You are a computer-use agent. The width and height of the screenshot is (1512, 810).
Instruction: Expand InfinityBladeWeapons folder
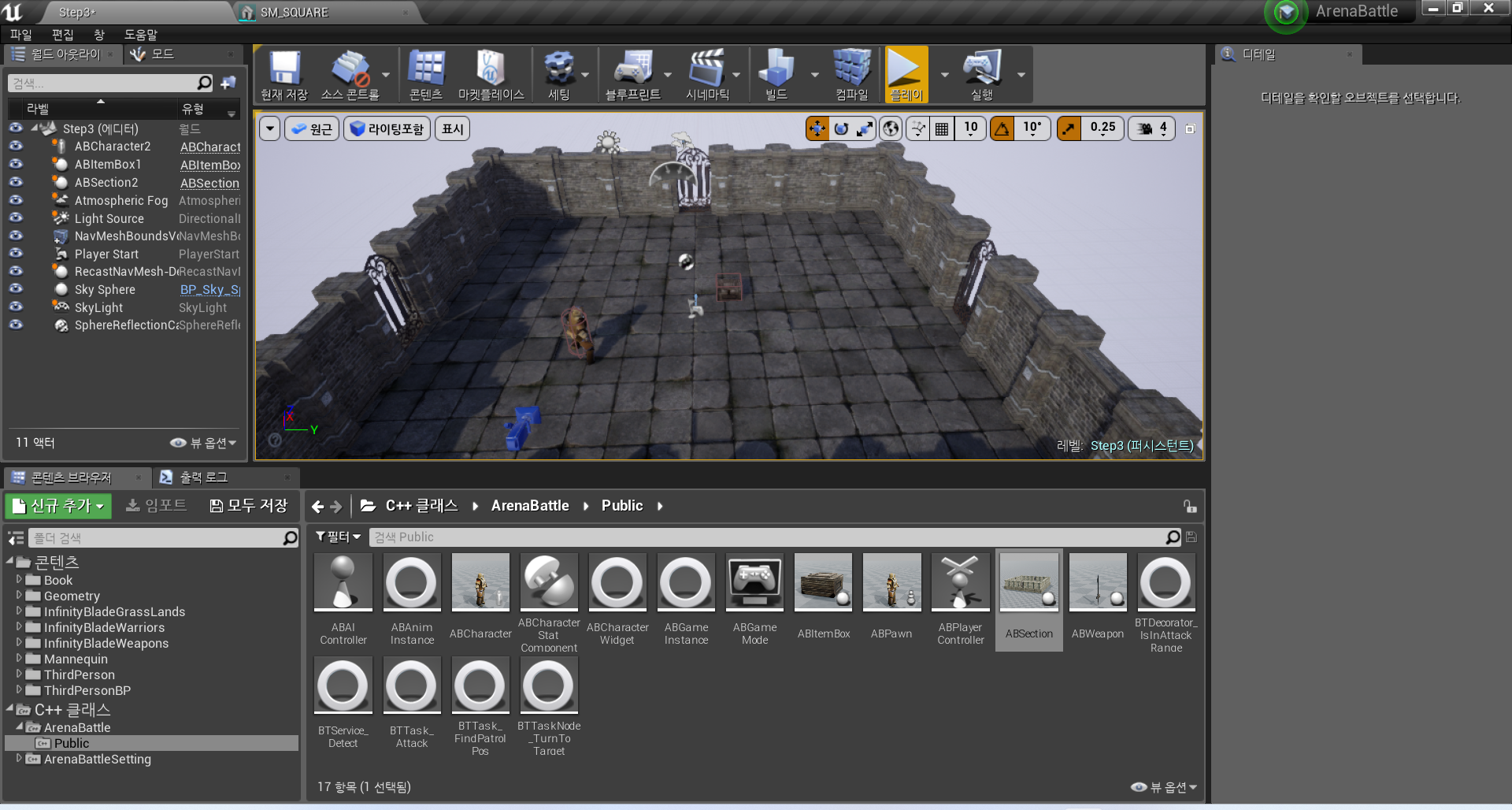pos(19,643)
